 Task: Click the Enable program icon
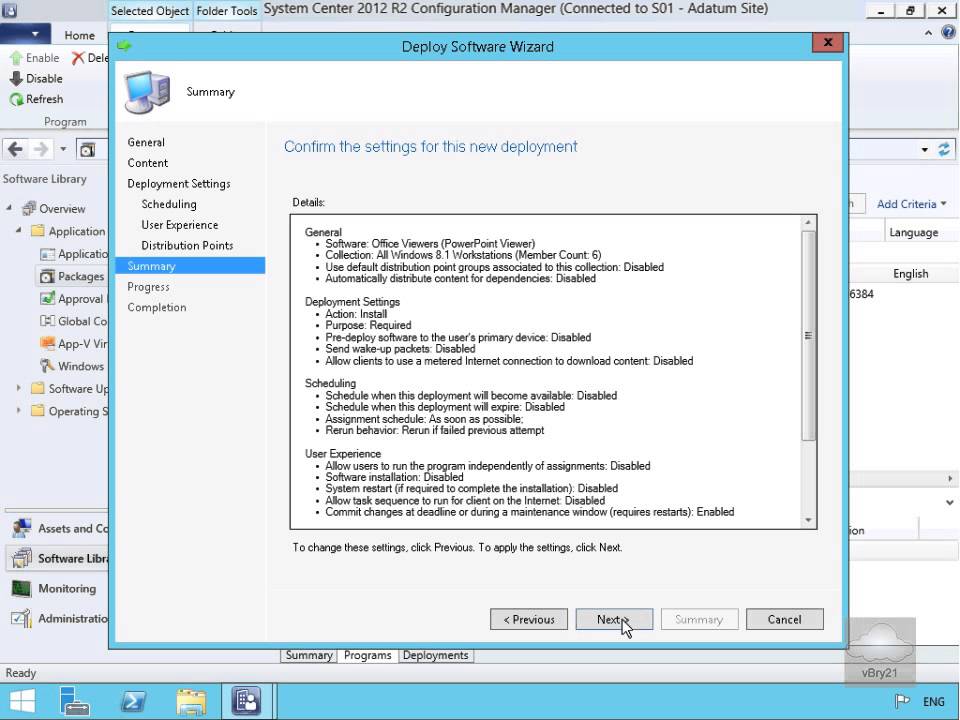pyautogui.click(x=17, y=58)
